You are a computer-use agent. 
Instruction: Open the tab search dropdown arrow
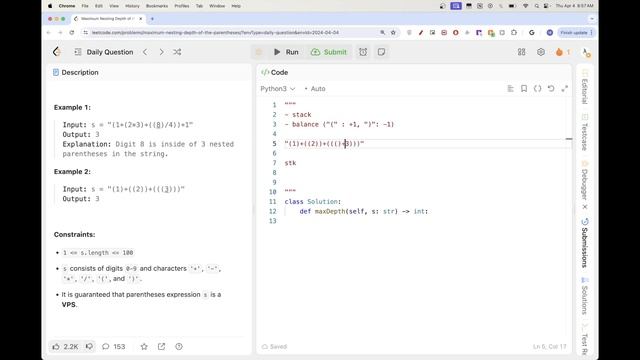coord(591,19)
